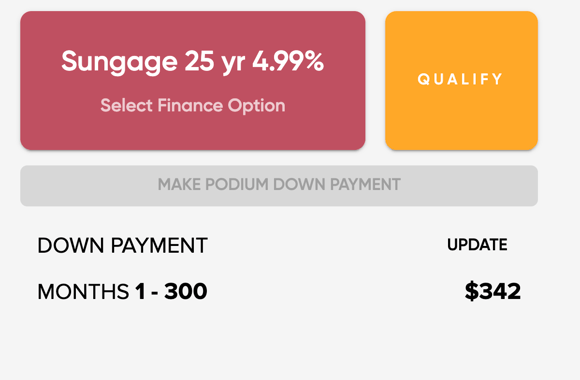
Task: Click the word 'Sungage' in the red card
Action: click(x=119, y=63)
